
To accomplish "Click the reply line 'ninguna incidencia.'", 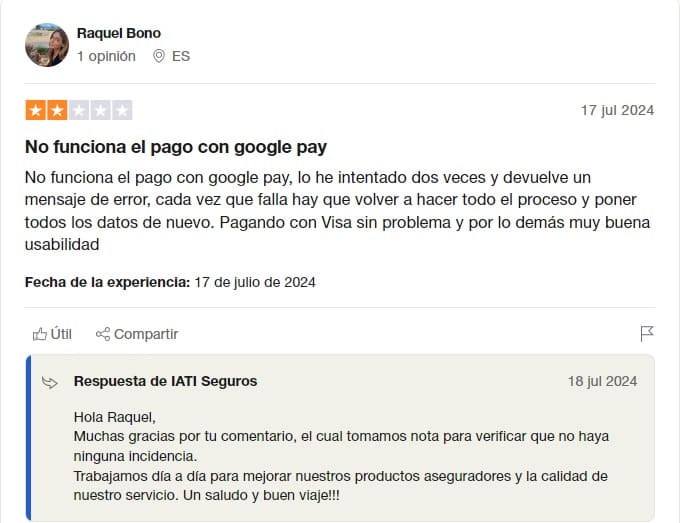I will point(135,456).
